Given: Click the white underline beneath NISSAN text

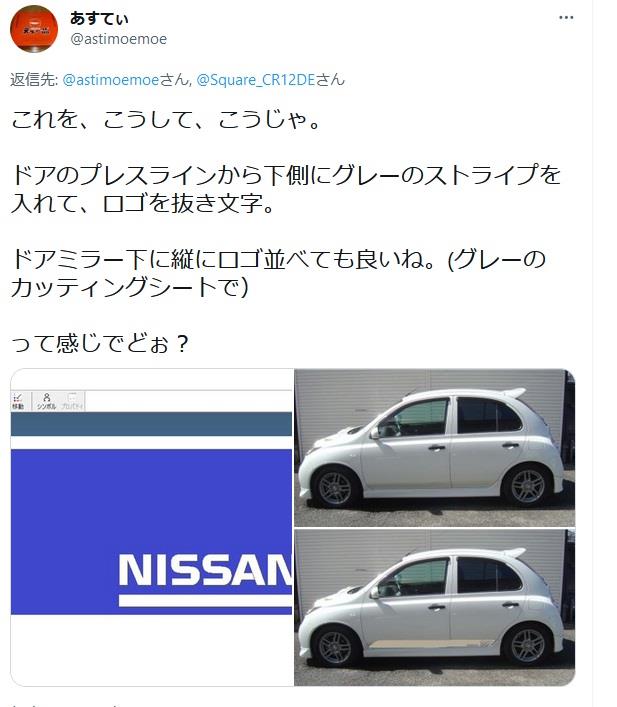Looking at the screenshot, I should 205,601.
